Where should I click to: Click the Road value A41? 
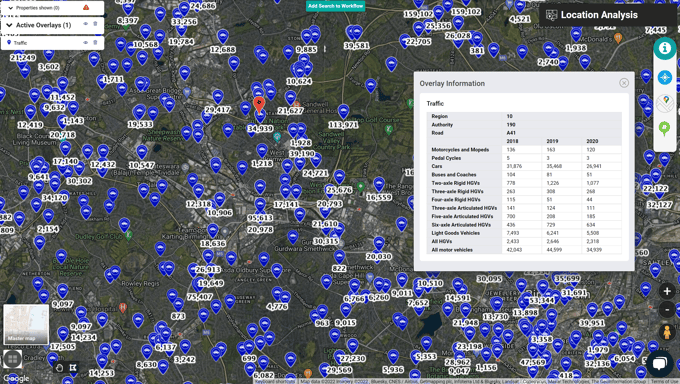pyautogui.click(x=511, y=133)
